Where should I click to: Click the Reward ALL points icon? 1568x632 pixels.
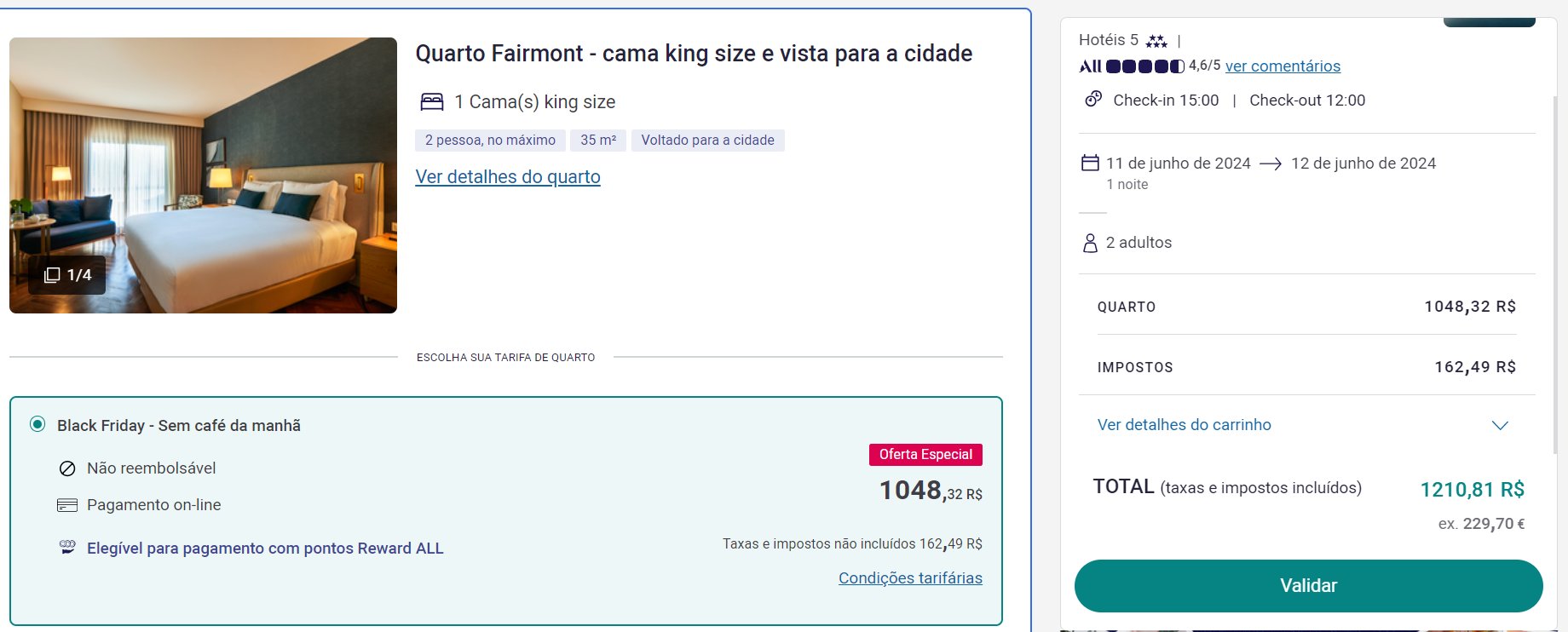click(67, 548)
